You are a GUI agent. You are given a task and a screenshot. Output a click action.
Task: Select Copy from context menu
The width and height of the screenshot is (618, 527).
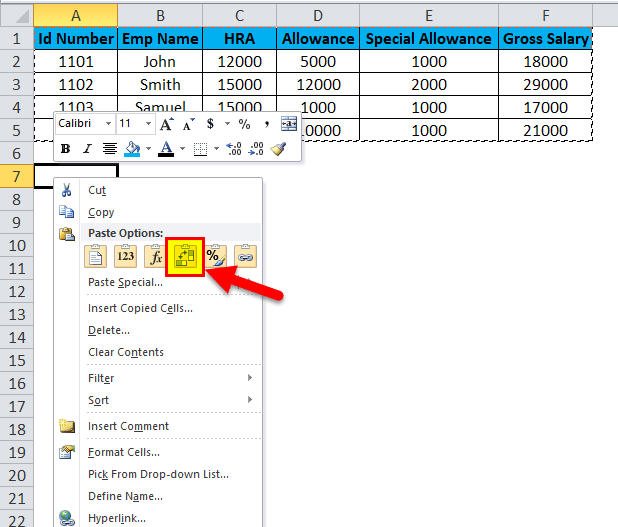[x=159, y=212]
